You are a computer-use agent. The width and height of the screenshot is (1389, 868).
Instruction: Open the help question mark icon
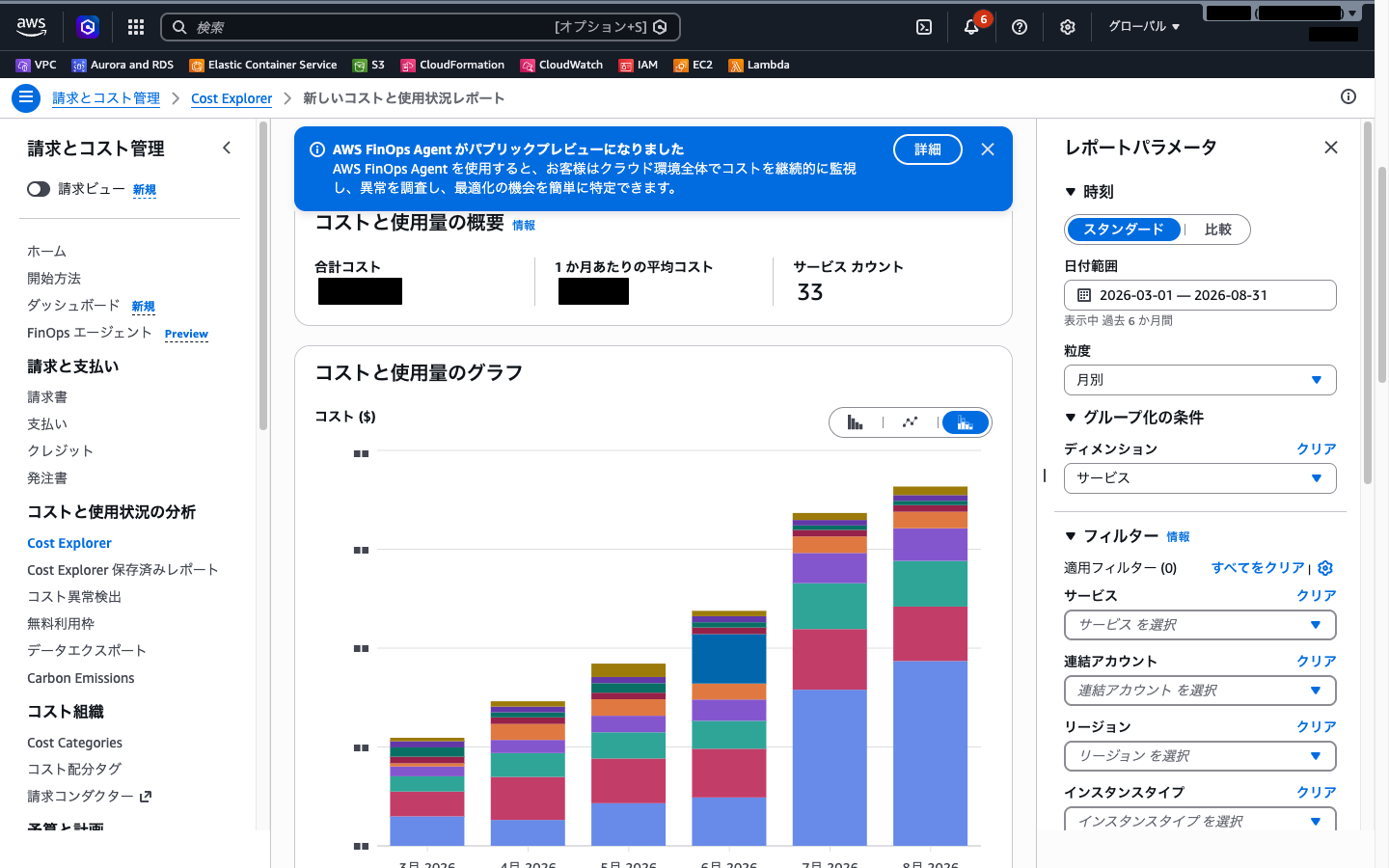tap(1020, 27)
